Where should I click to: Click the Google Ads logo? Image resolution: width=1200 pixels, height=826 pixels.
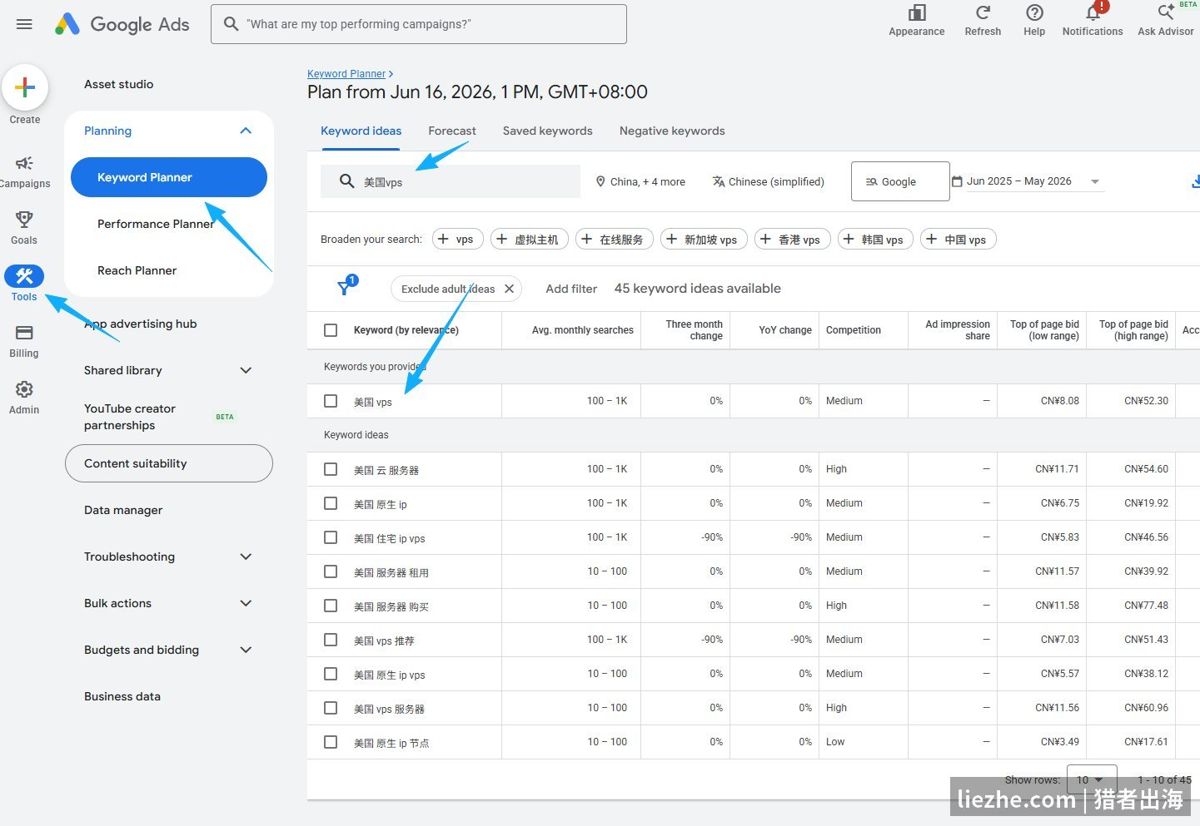(122, 24)
